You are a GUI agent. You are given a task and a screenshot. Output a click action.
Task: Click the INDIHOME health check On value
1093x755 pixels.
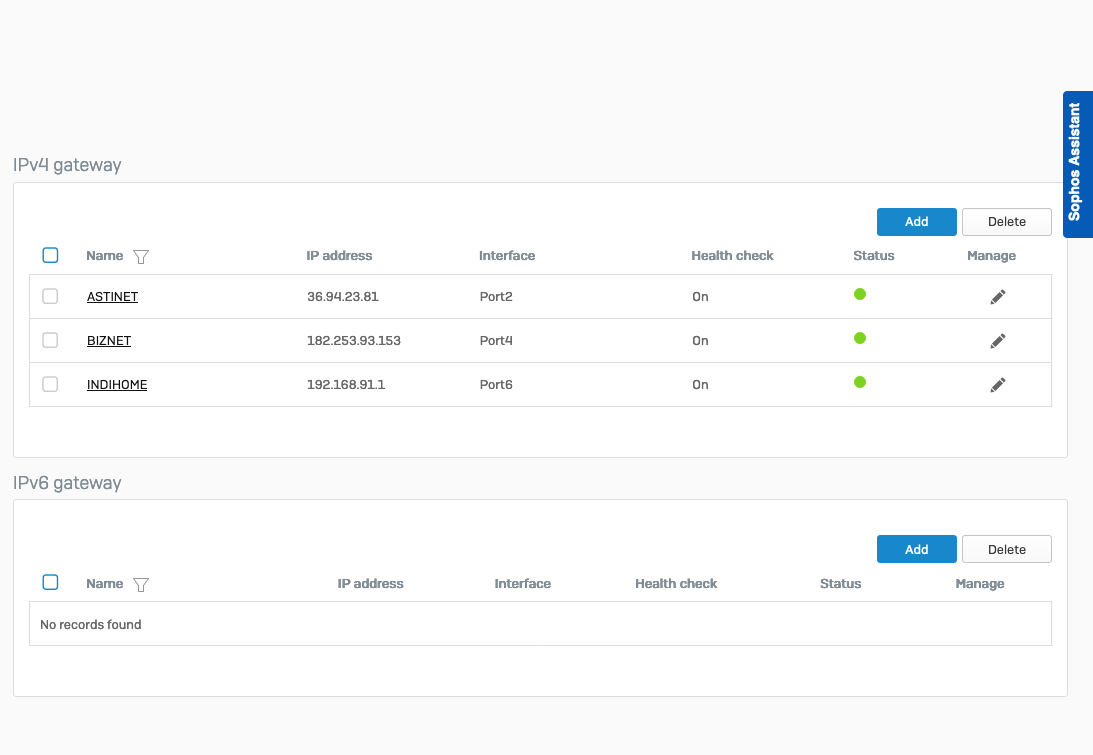click(x=700, y=384)
